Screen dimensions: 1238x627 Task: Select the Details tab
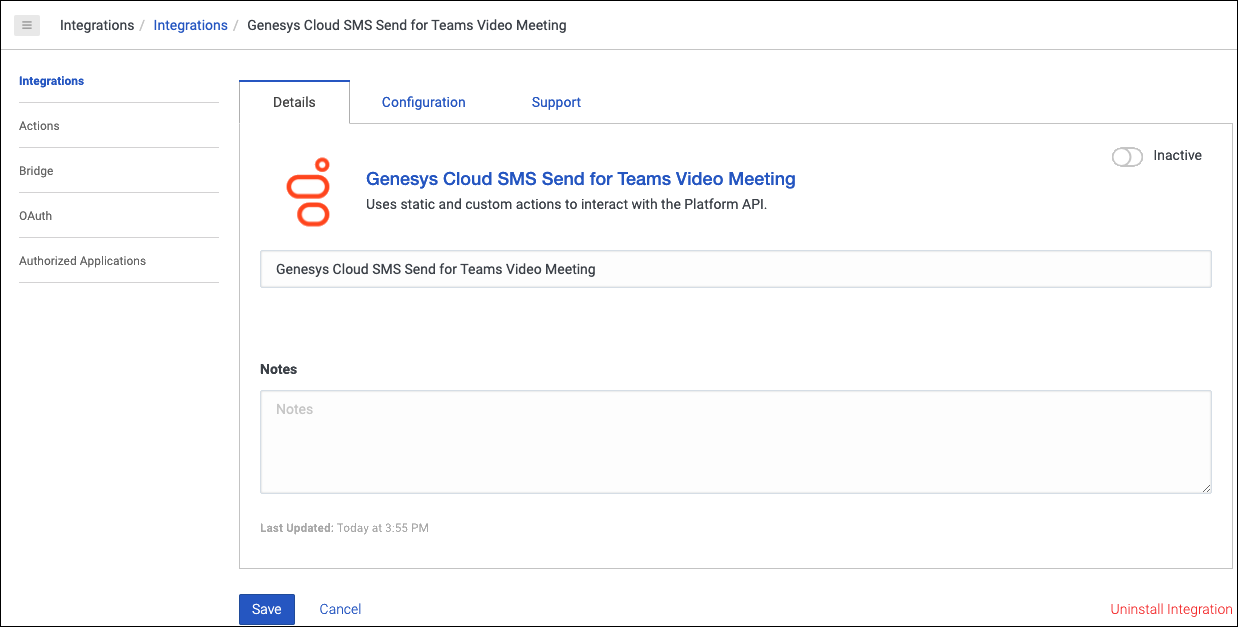pos(294,102)
